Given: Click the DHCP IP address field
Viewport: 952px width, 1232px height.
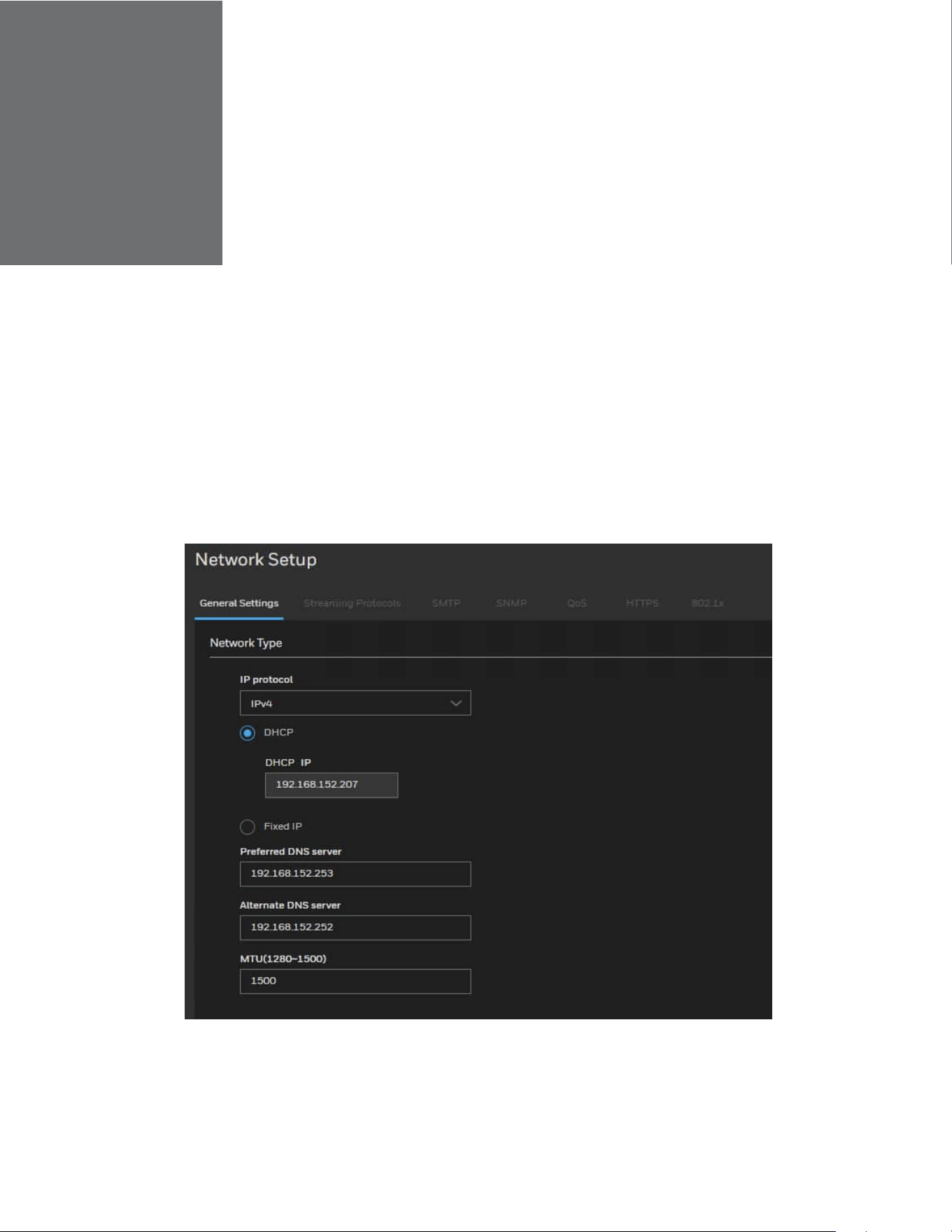Looking at the screenshot, I should point(332,785).
